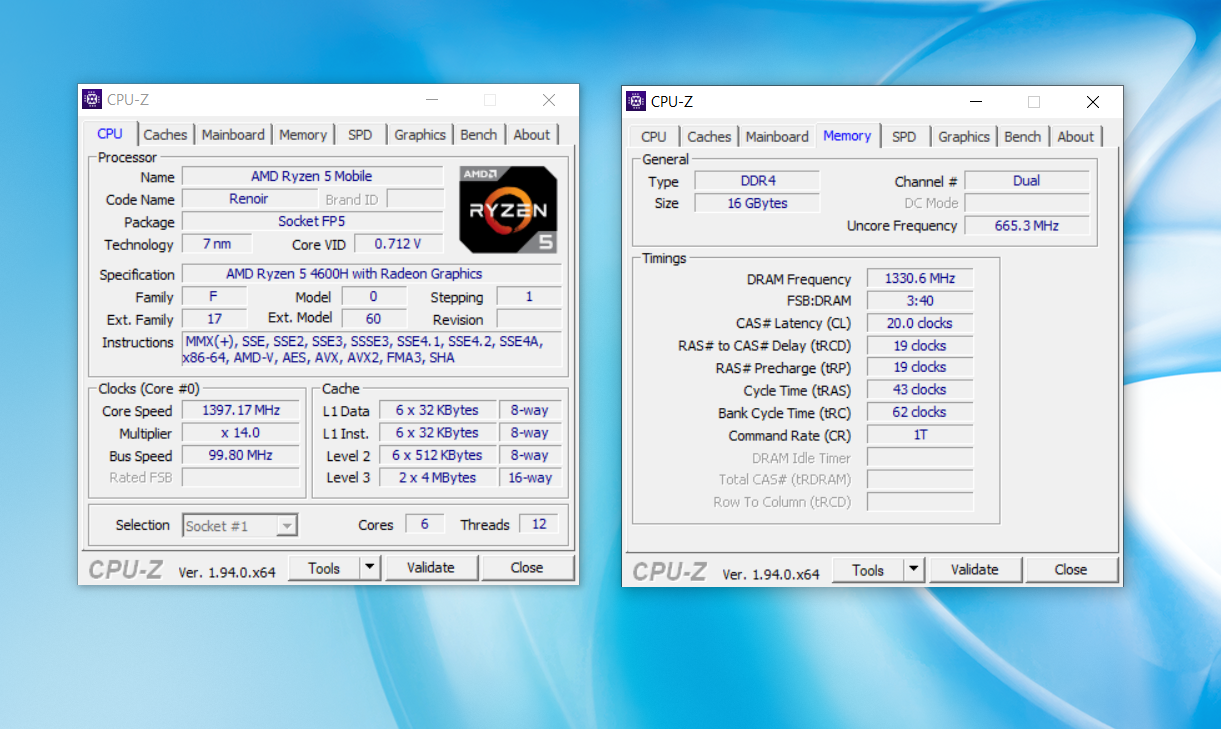The width and height of the screenshot is (1221, 729).
Task: Click Validate button in right CPU-Z window
Action: (x=975, y=570)
